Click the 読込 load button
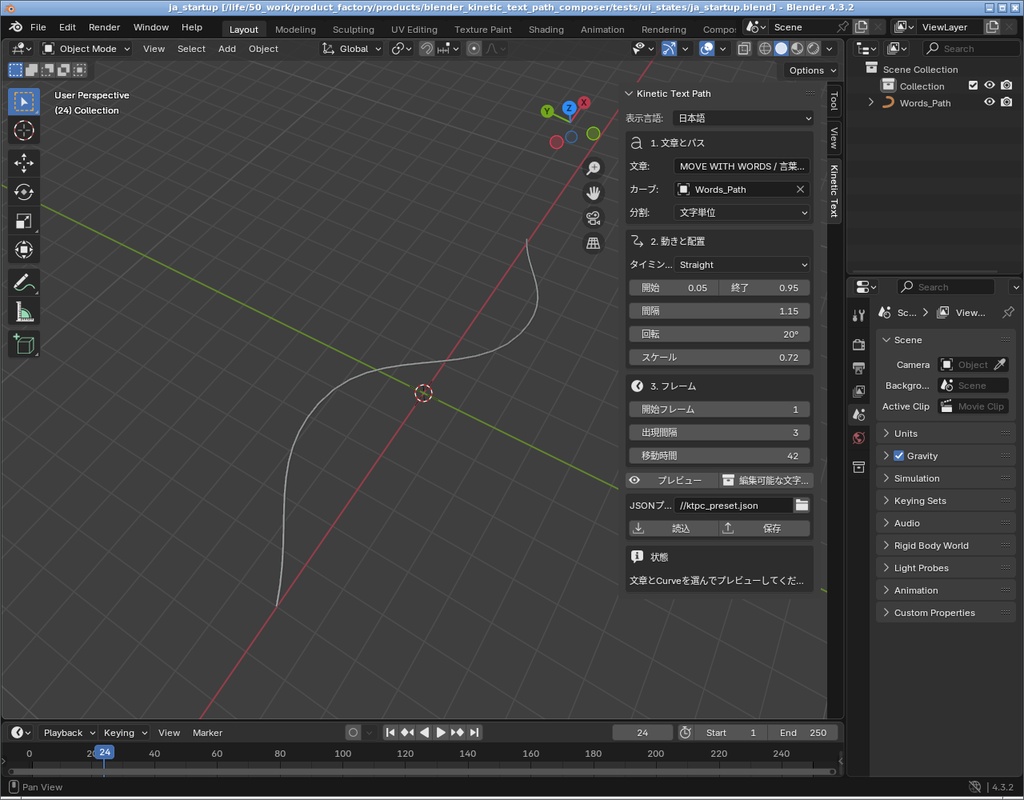This screenshot has height=800, width=1024. pyautogui.click(x=673, y=528)
